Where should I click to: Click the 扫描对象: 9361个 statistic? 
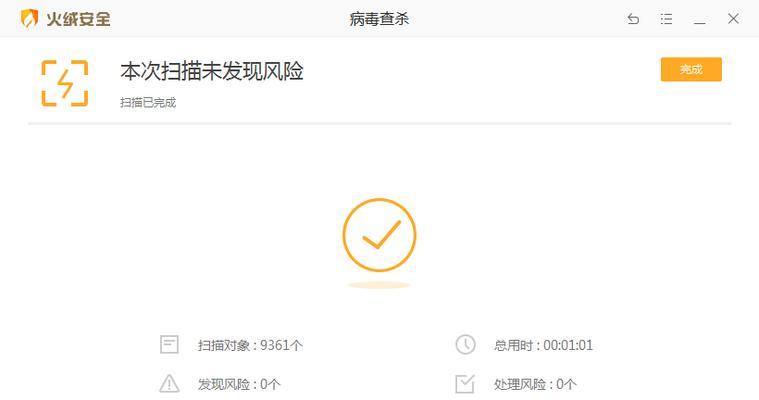[x=250, y=345]
